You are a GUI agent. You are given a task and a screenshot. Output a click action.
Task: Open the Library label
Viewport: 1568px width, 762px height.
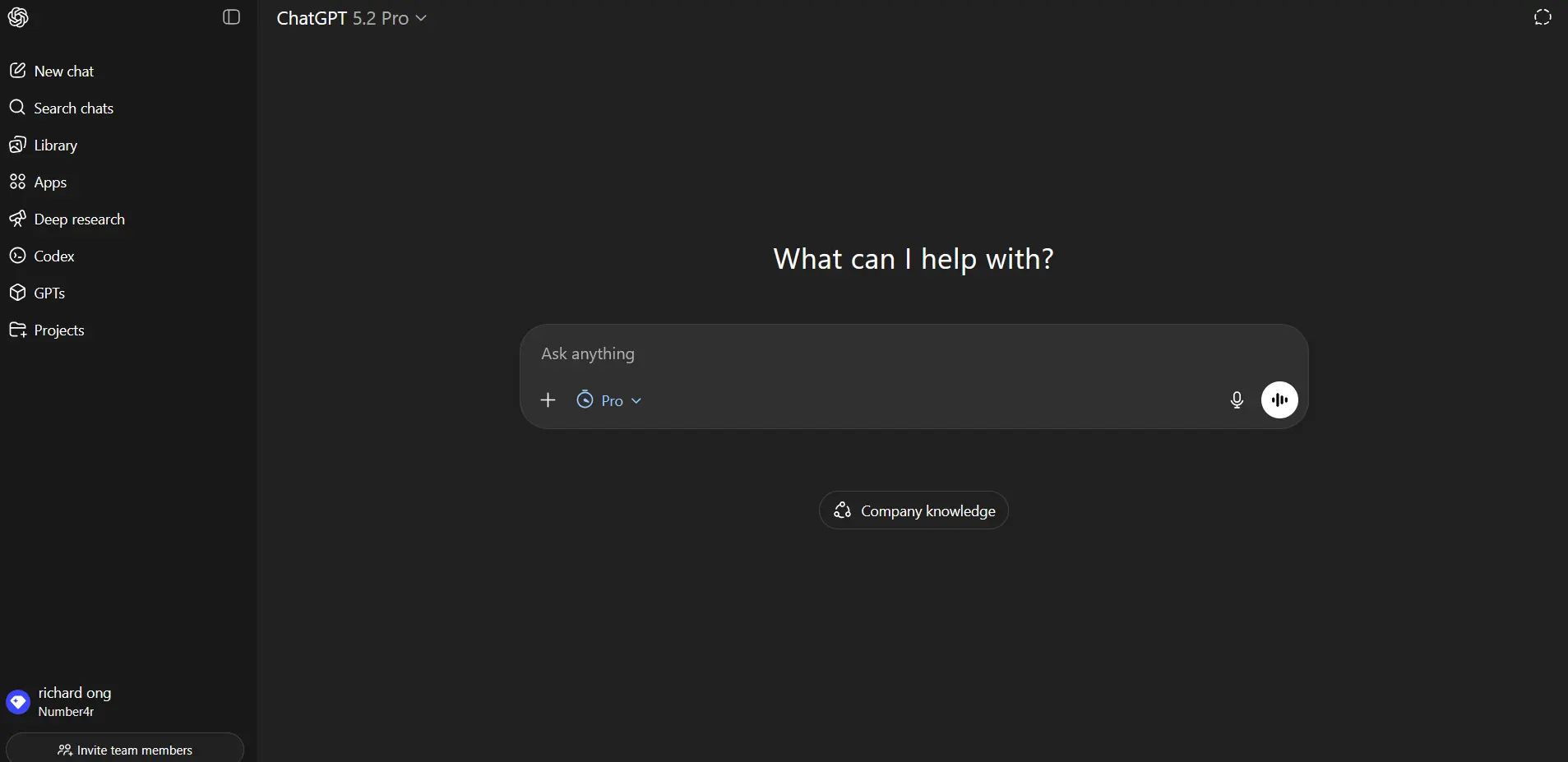[56, 145]
